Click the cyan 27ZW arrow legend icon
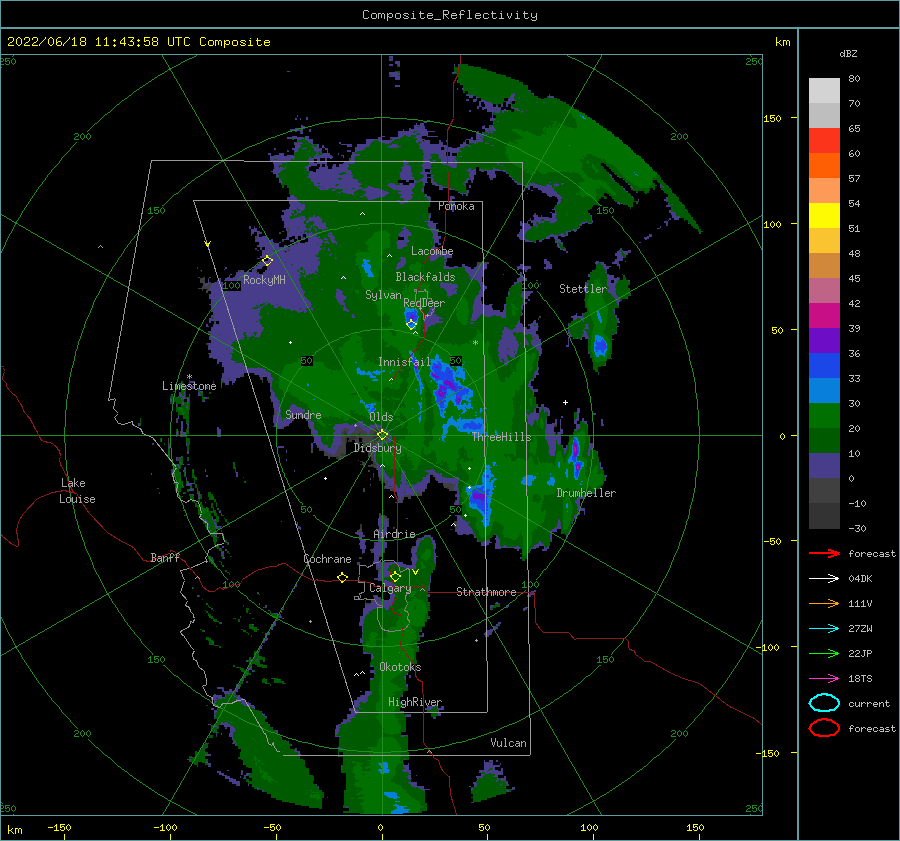Viewport: 900px width, 841px height. tap(824, 629)
